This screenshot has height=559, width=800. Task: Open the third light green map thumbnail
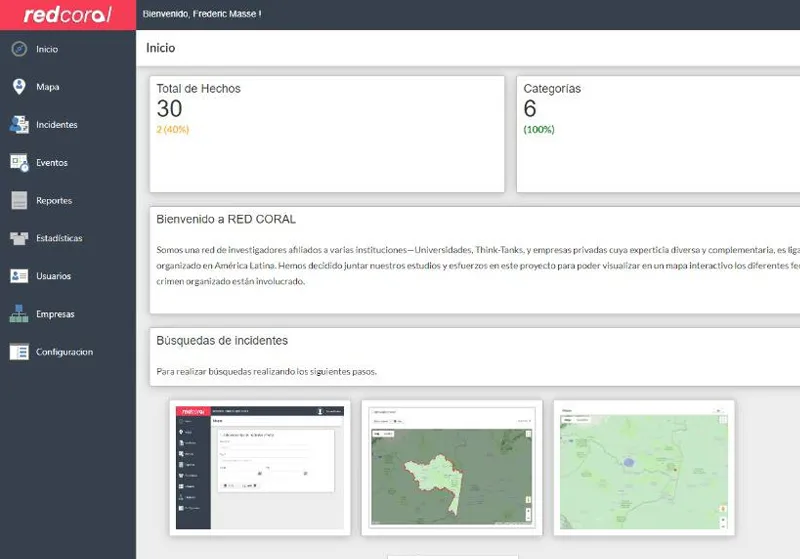coord(644,467)
